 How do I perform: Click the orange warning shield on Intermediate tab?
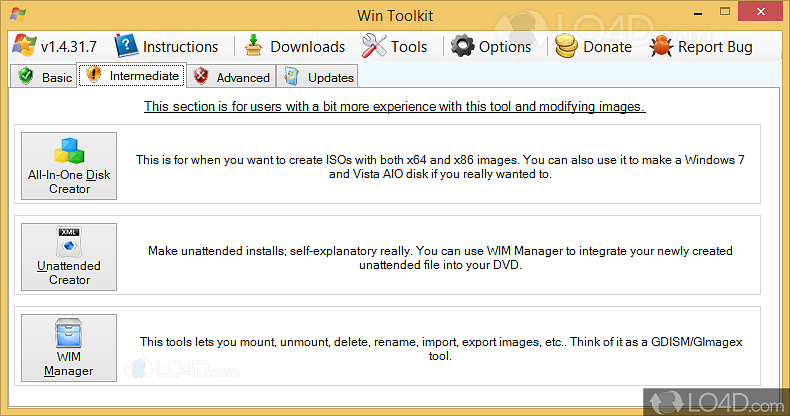point(94,75)
